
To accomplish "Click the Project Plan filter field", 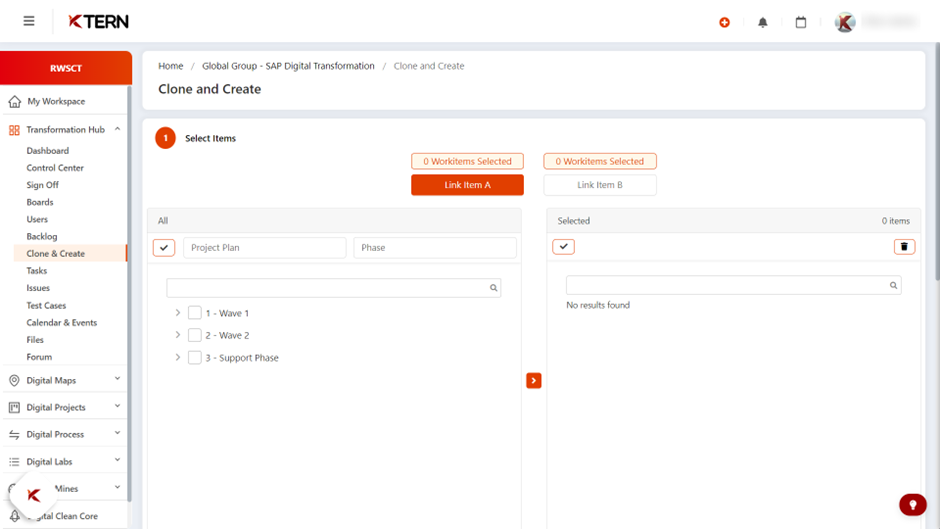I will coord(264,248).
